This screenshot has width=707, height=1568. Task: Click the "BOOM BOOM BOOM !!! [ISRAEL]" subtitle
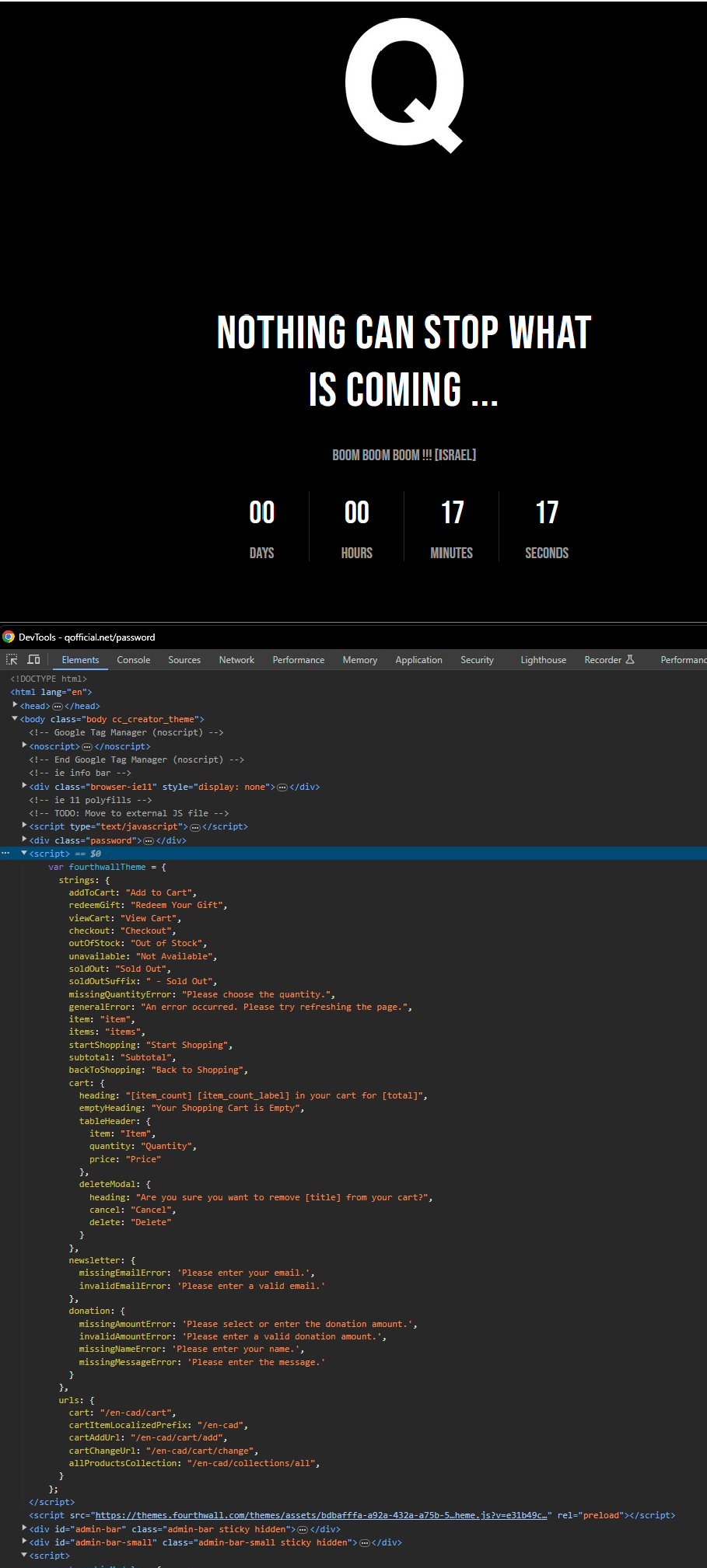(x=404, y=455)
